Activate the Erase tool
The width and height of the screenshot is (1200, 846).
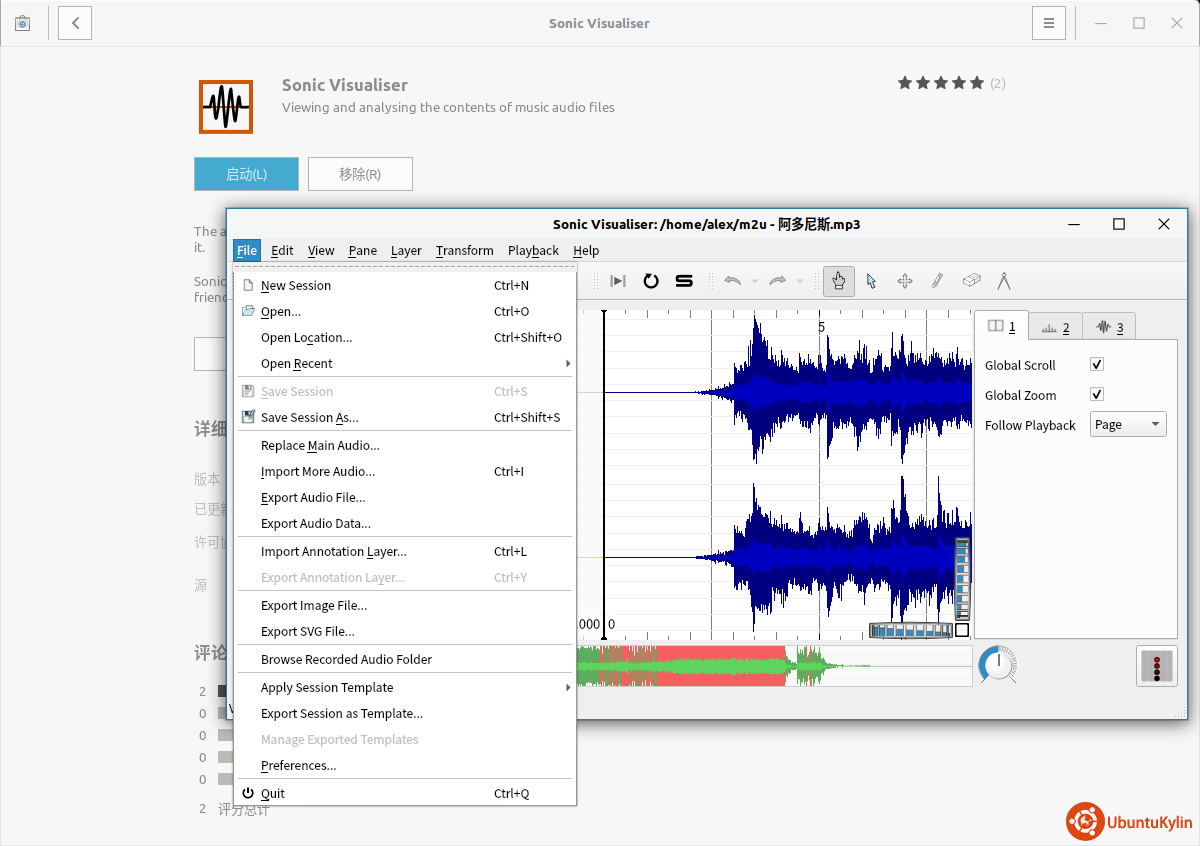970,281
